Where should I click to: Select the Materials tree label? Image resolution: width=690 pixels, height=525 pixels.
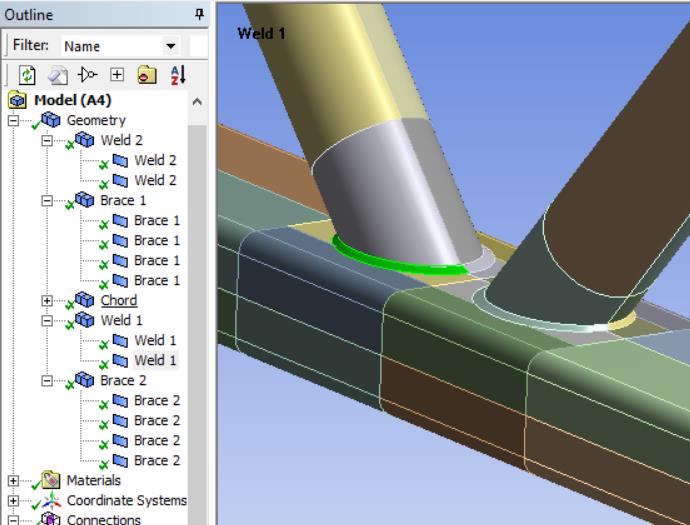click(93, 480)
